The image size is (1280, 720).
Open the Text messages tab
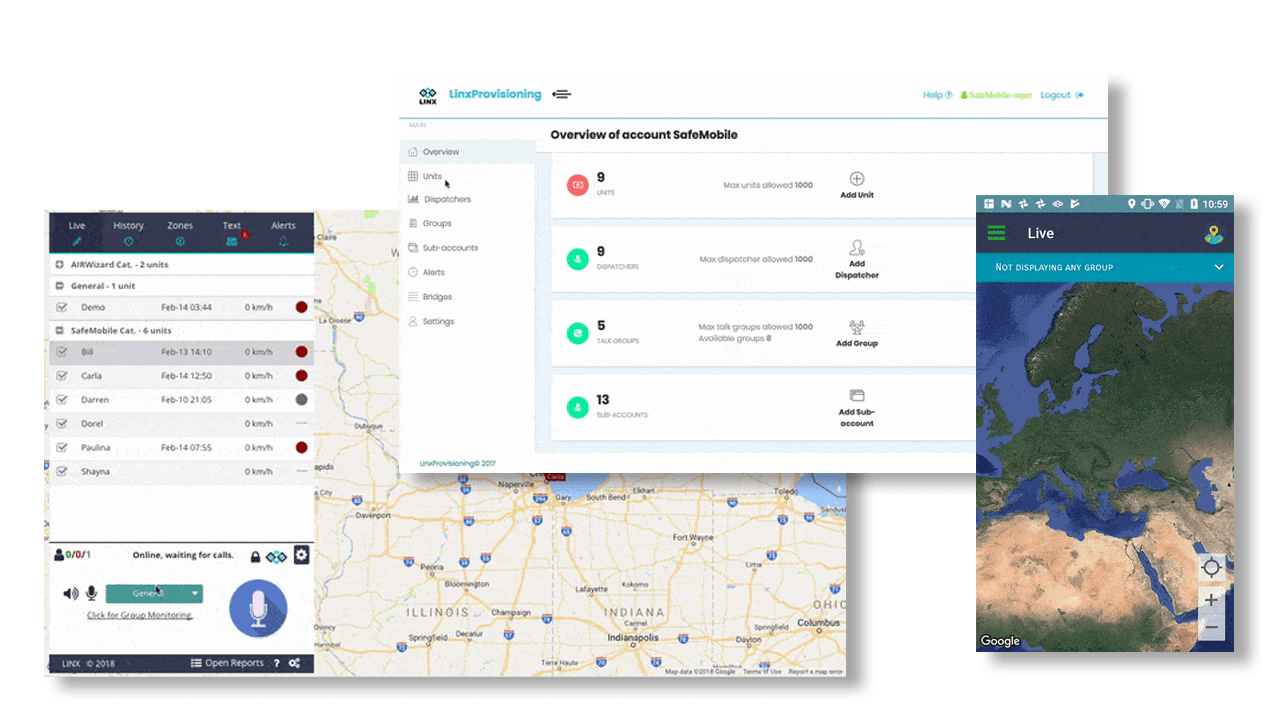(x=232, y=232)
